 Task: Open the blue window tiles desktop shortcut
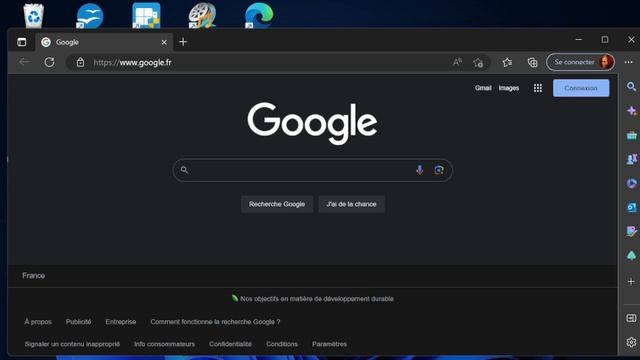146,15
